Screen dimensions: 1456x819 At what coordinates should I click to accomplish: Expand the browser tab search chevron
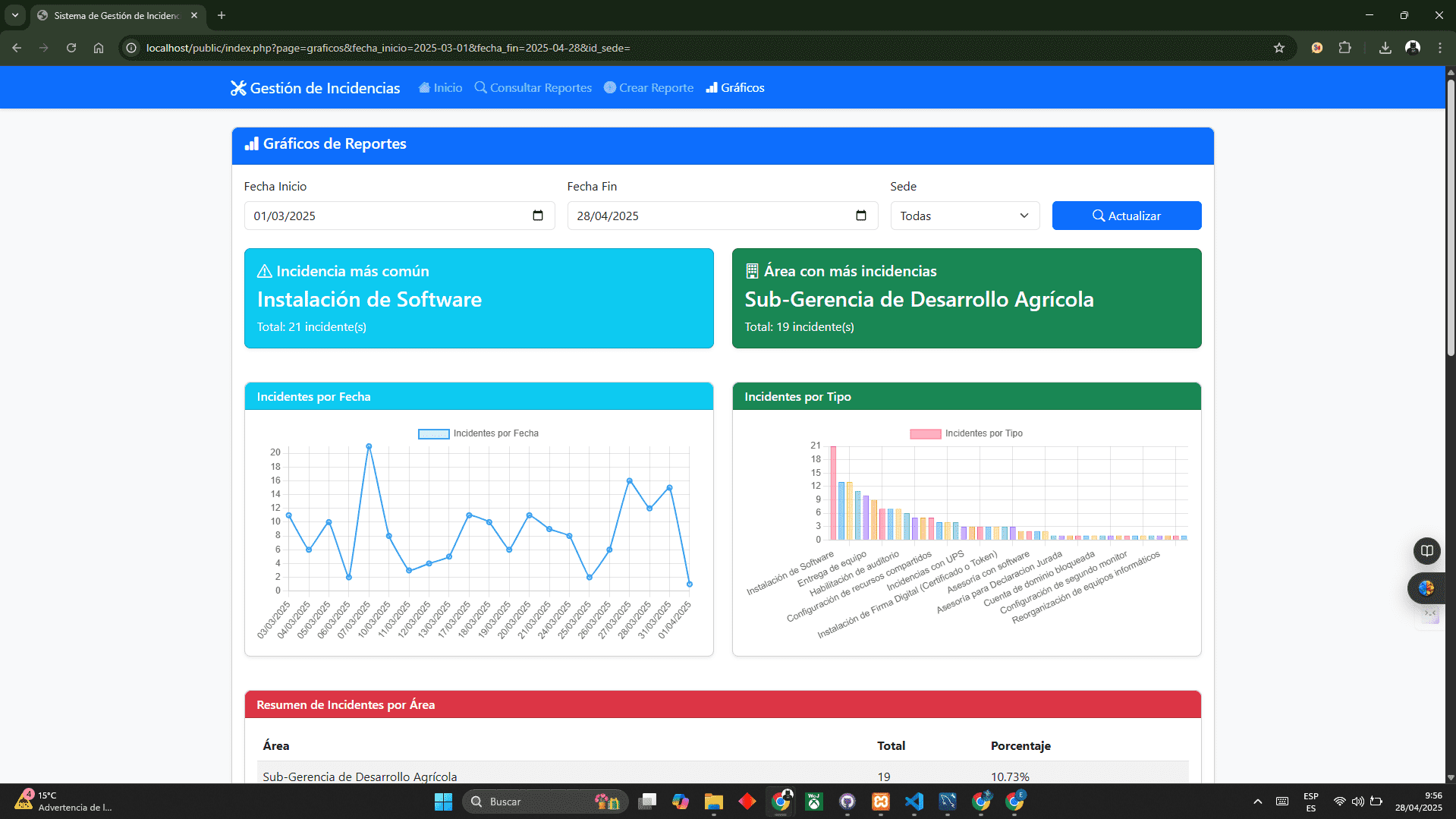[x=14, y=15]
